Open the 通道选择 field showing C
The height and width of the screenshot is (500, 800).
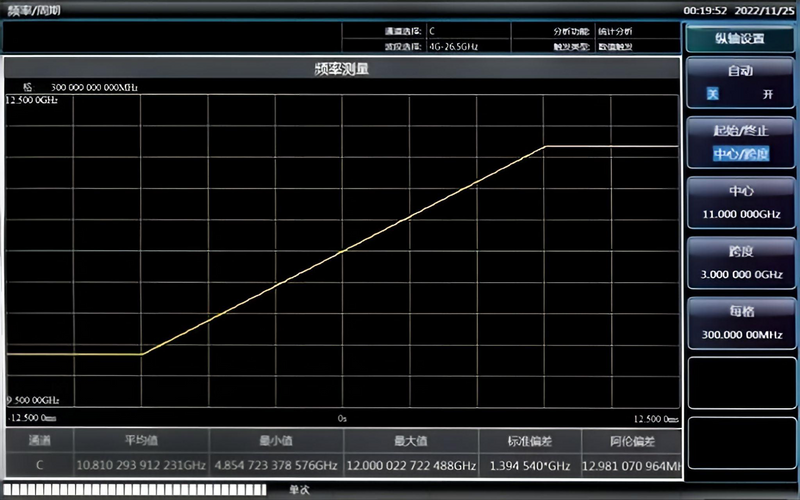tap(468, 31)
